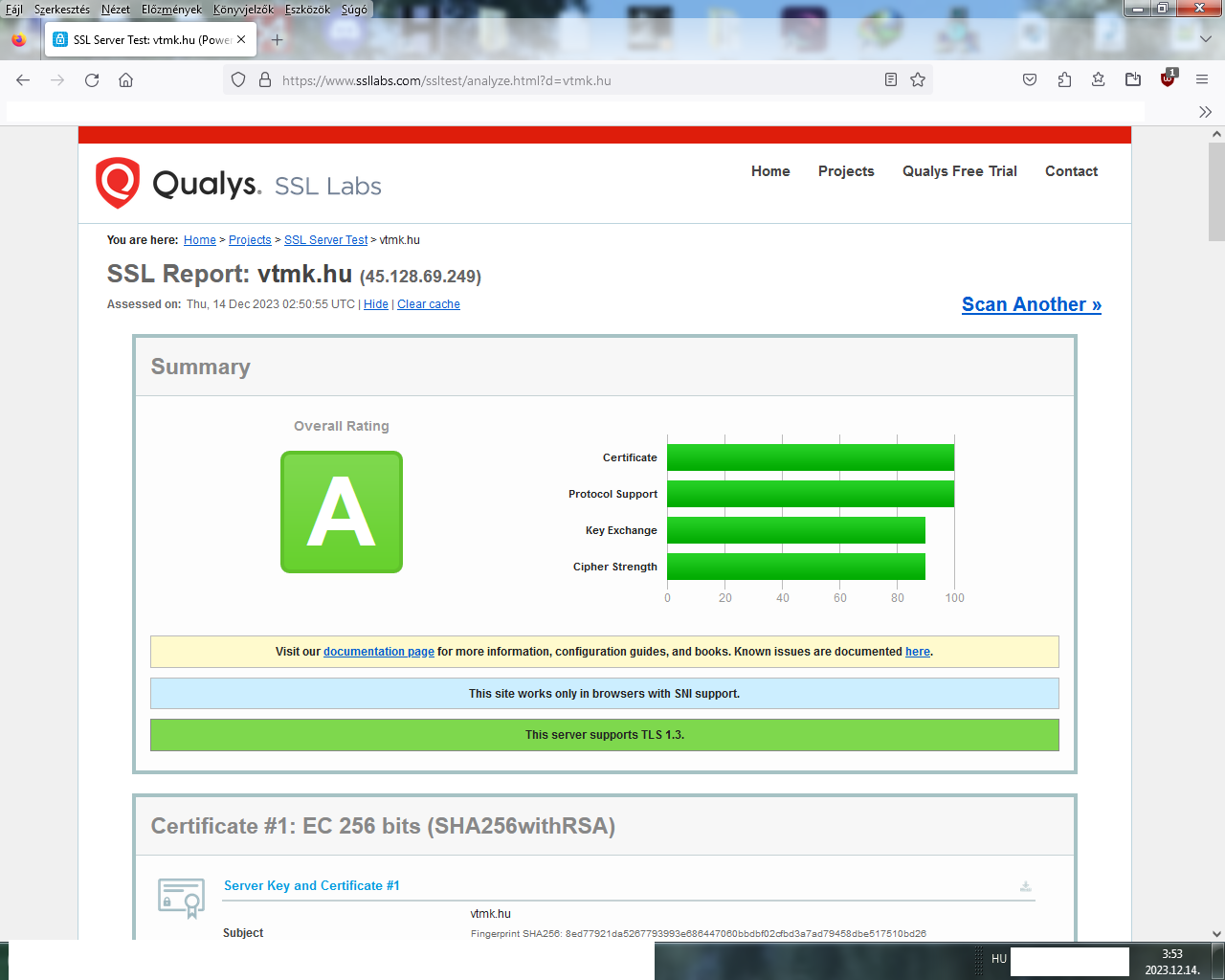Screen dimensions: 1225x980
Task: Open the documentation page link
Action: click(x=379, y=652)
